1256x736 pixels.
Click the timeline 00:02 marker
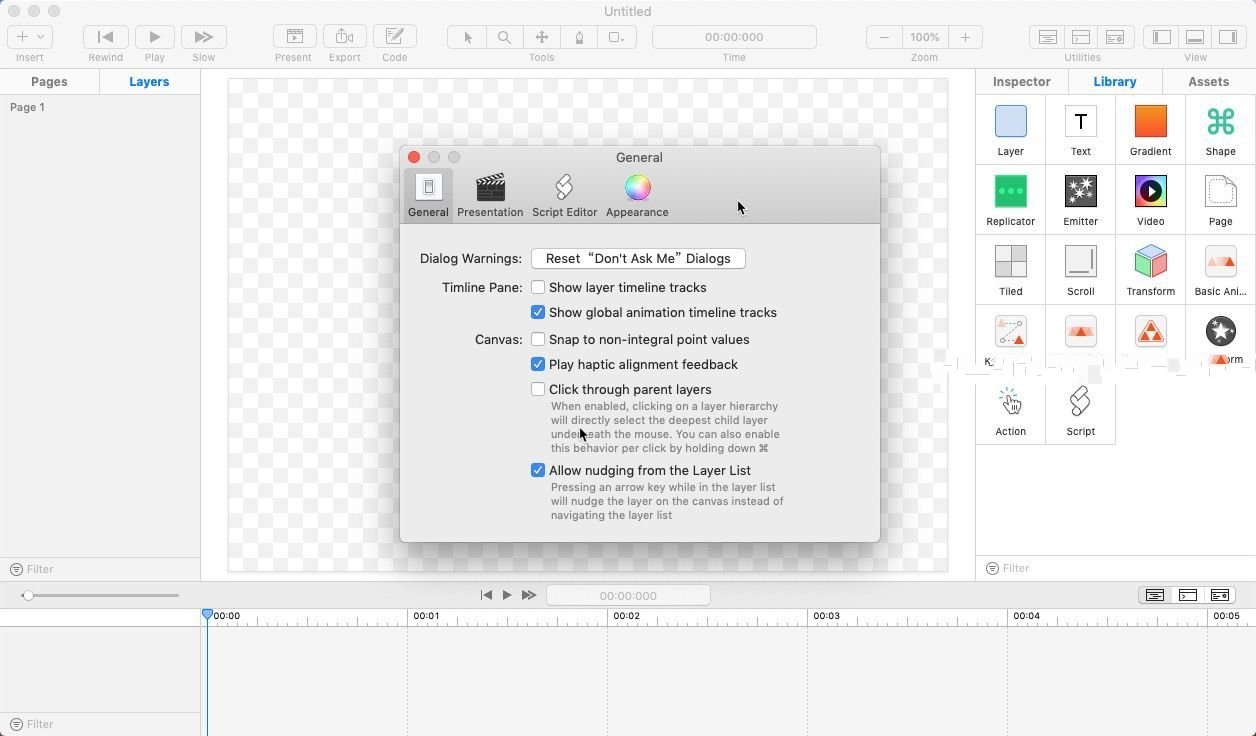626,616
